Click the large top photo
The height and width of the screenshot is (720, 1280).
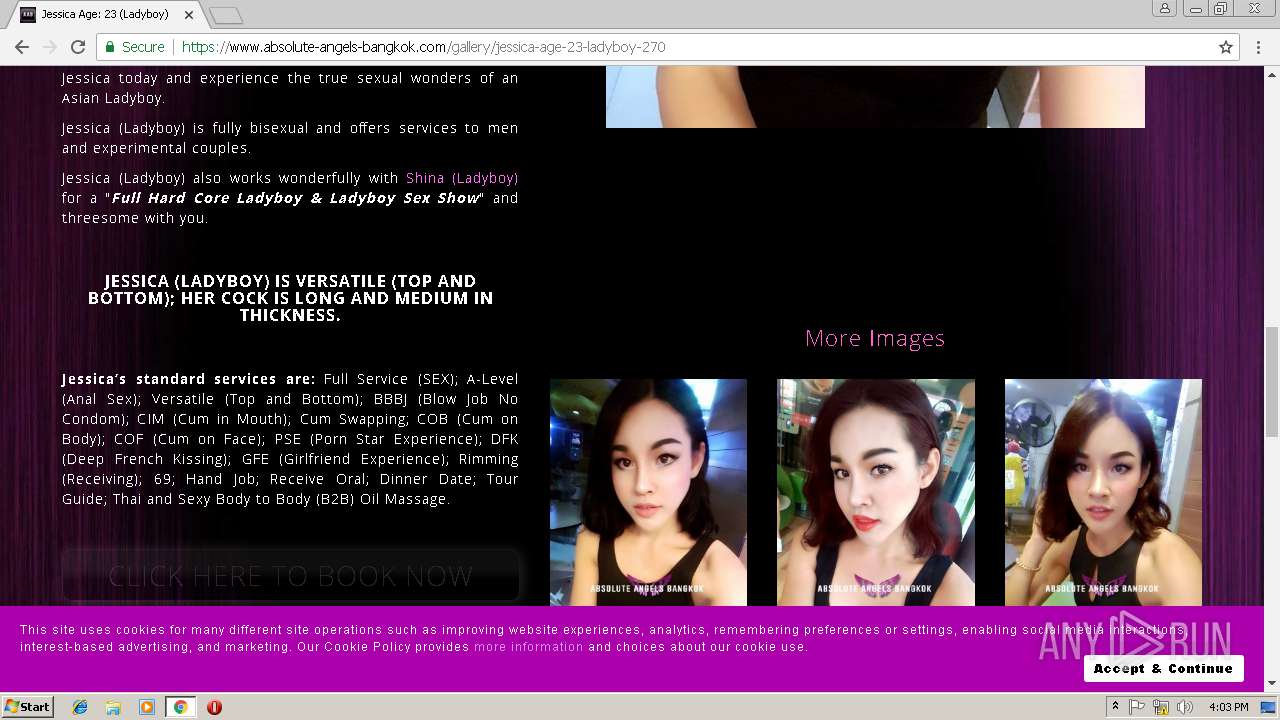click(x=875, y=97)
